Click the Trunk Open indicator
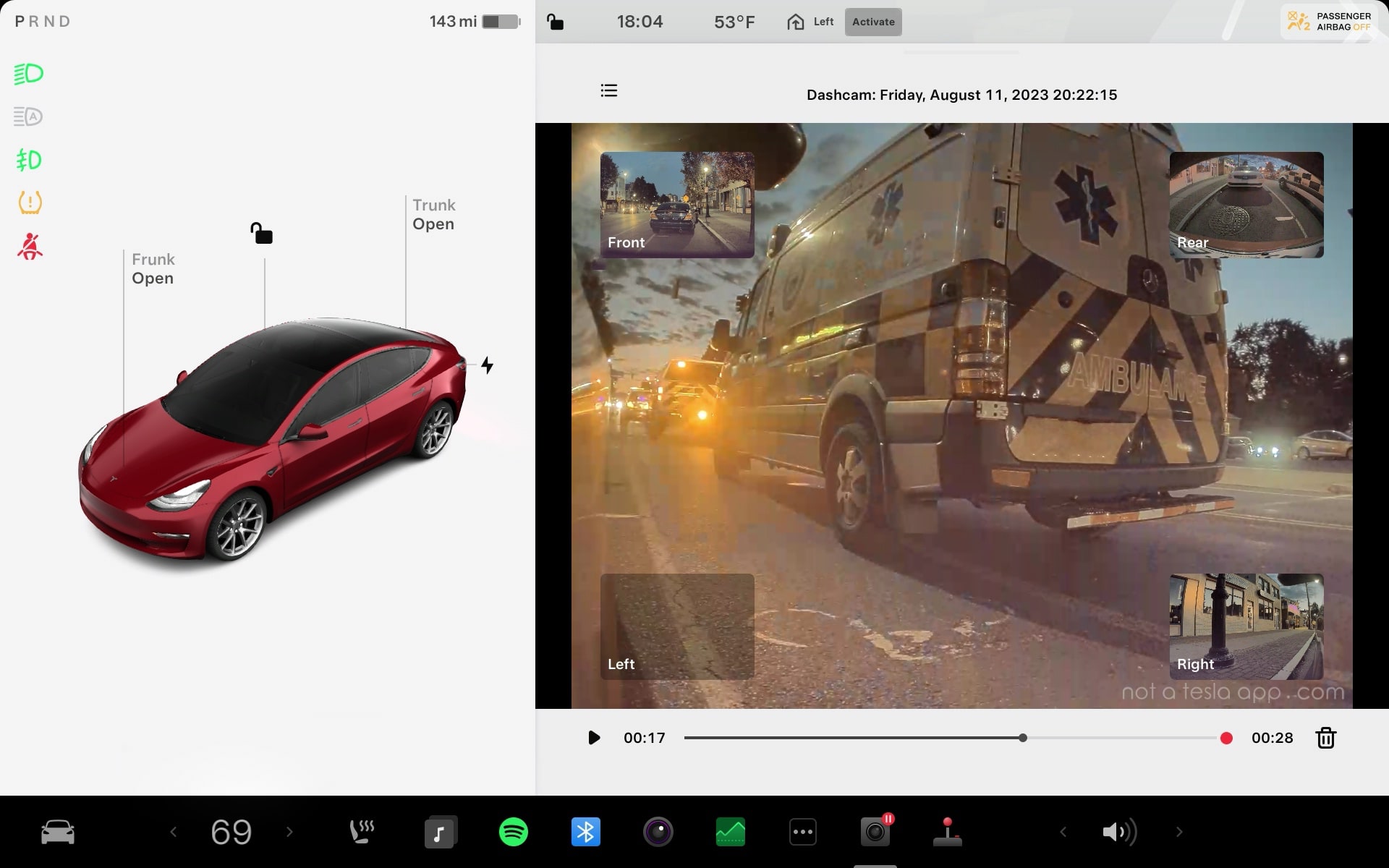 click(x=433, y=214)
